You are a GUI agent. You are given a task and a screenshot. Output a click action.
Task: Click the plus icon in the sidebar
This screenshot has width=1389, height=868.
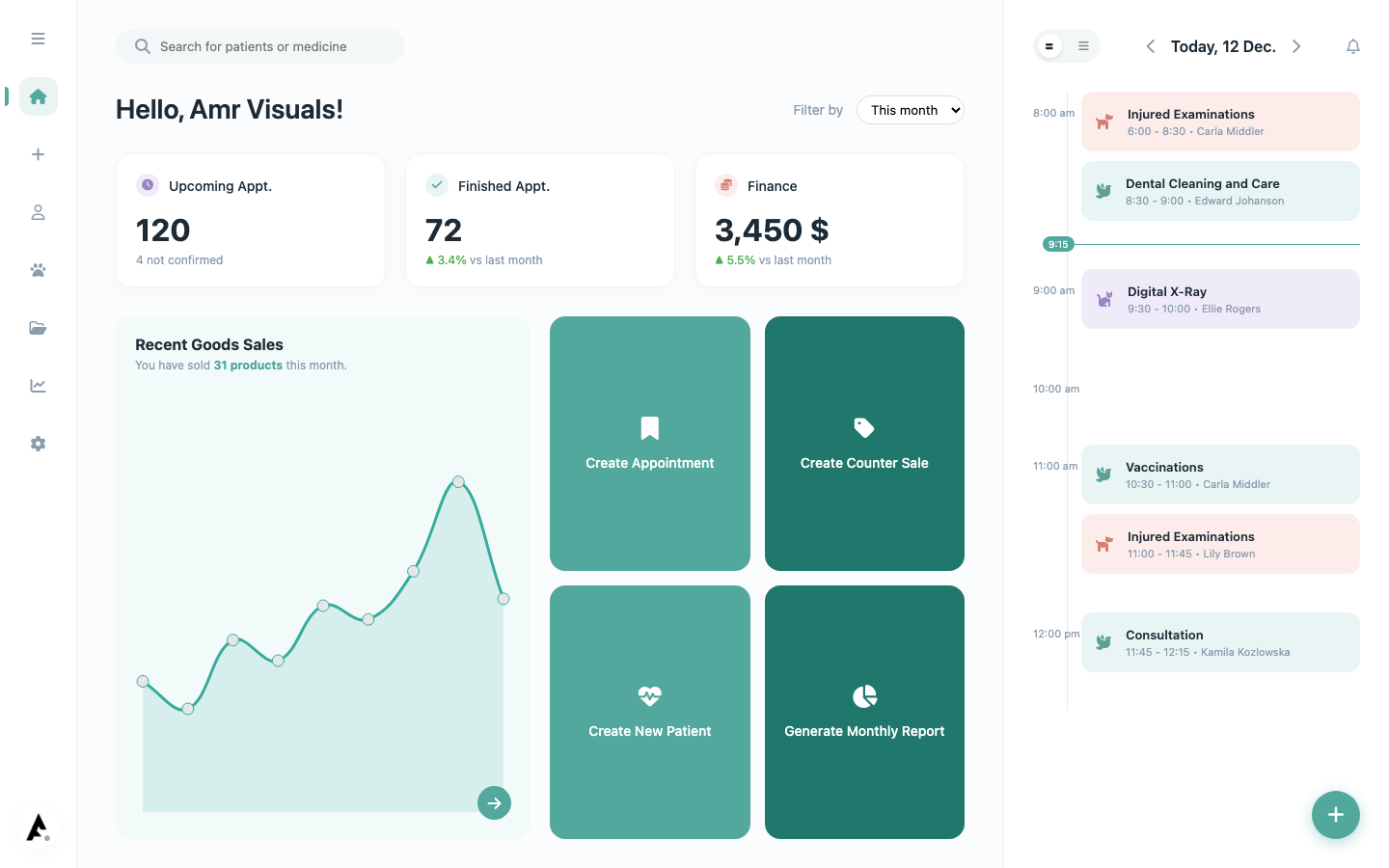(38, 154)
